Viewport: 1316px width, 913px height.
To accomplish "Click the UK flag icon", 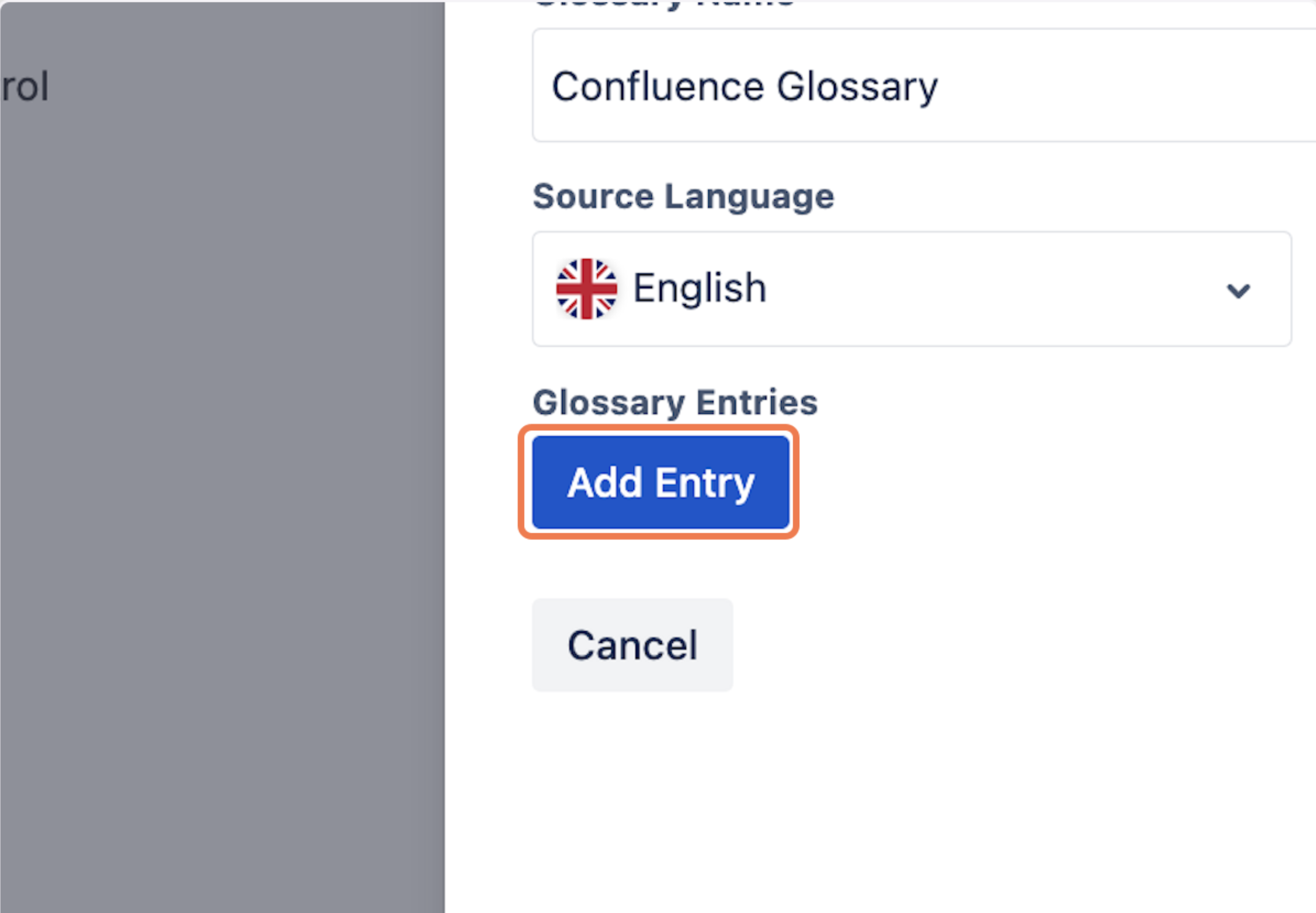I will pos(586,289).
